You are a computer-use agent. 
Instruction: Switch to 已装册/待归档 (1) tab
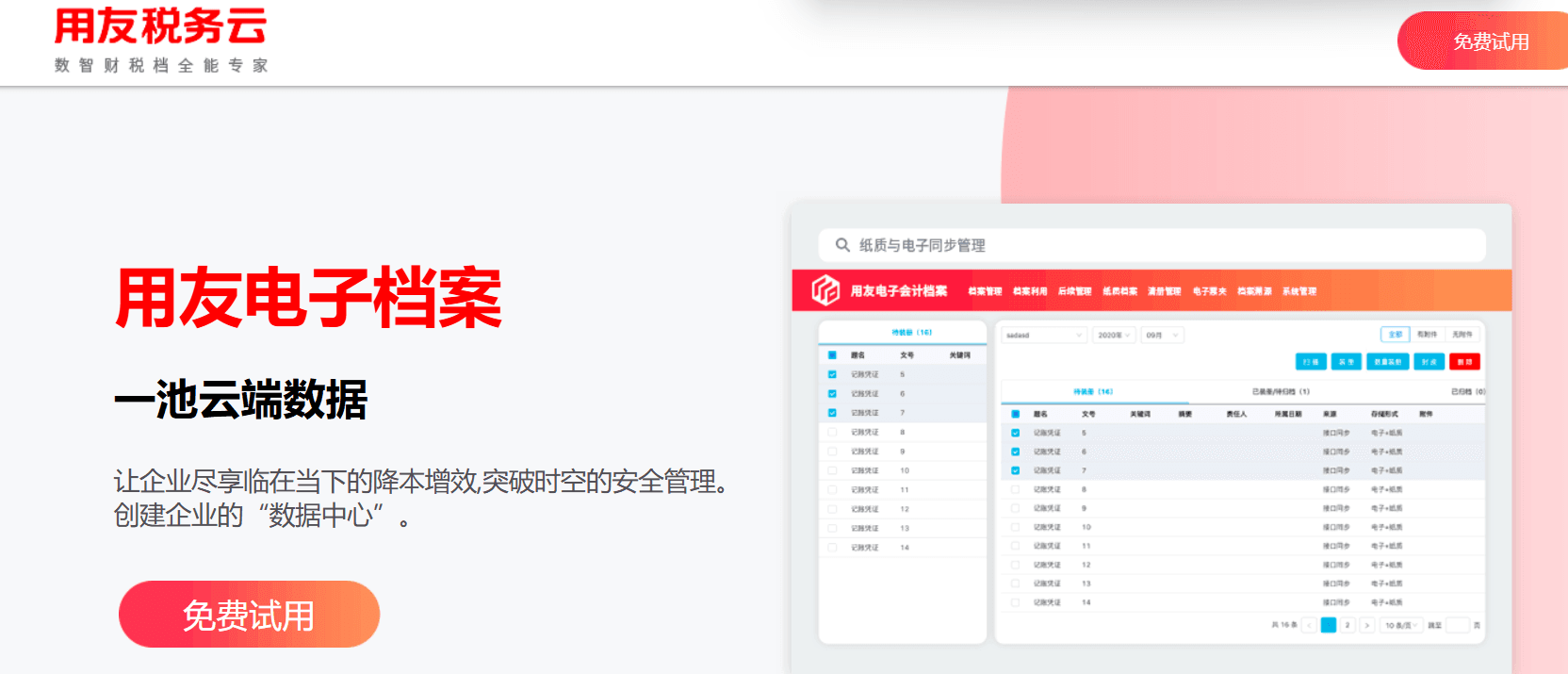click(x=1281, y=391)
